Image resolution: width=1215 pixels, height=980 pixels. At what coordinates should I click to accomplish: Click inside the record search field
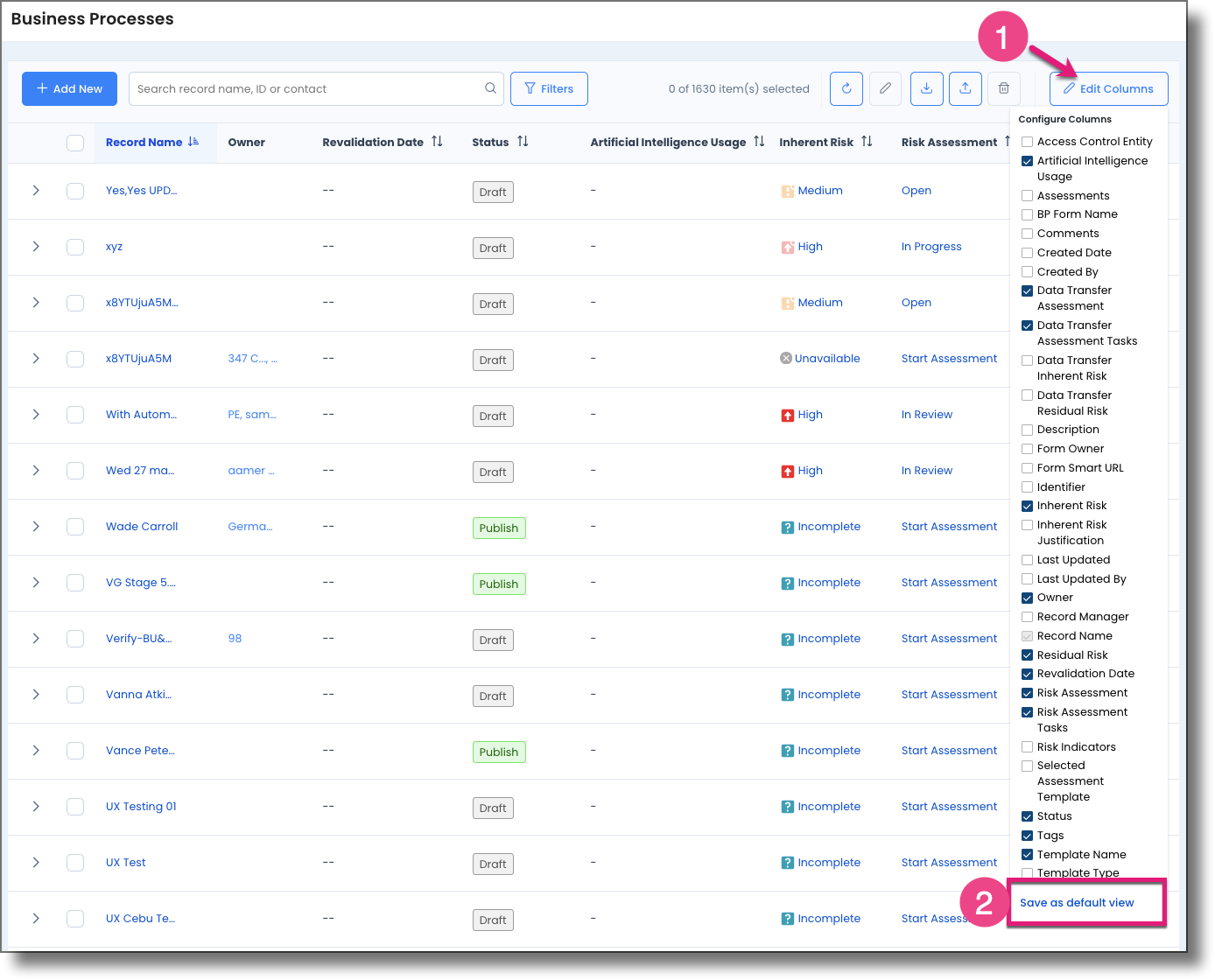coord(306,88)
